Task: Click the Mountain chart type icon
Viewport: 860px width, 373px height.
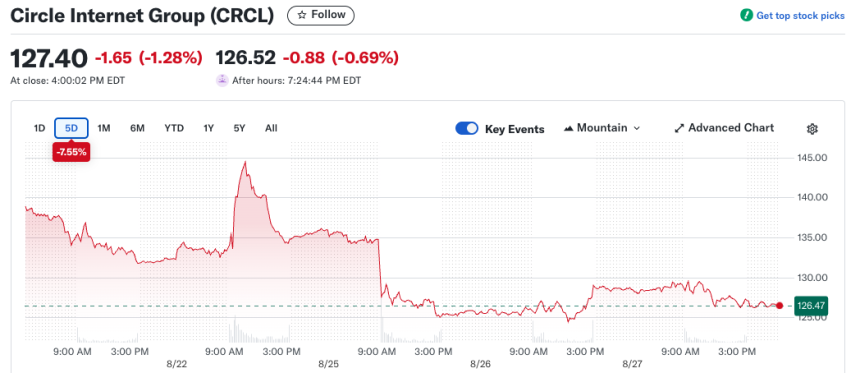Action: 568,128
